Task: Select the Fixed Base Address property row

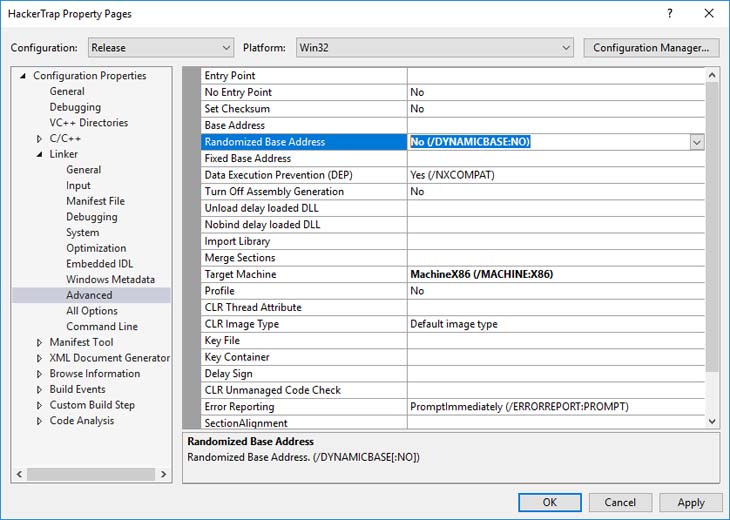Action: pos(453,158)
